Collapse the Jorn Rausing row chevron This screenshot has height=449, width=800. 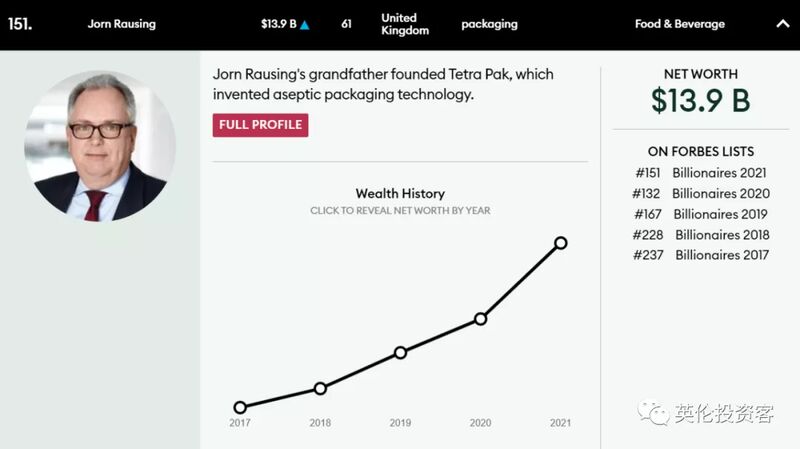[783, 24]
